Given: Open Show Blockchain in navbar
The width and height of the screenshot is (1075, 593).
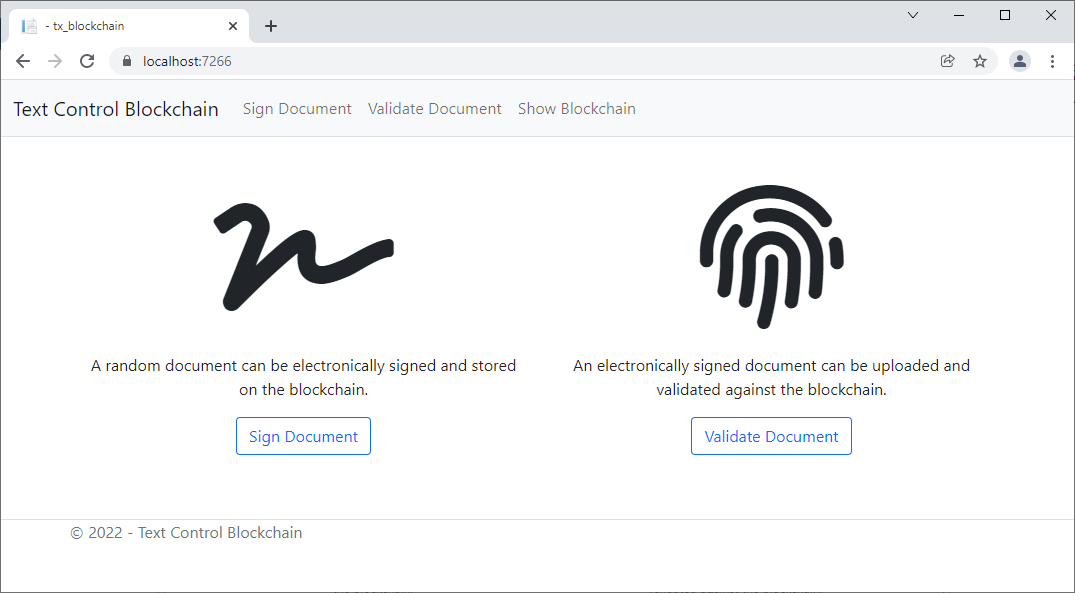Looking at the screenshot, I should (577, 109).
